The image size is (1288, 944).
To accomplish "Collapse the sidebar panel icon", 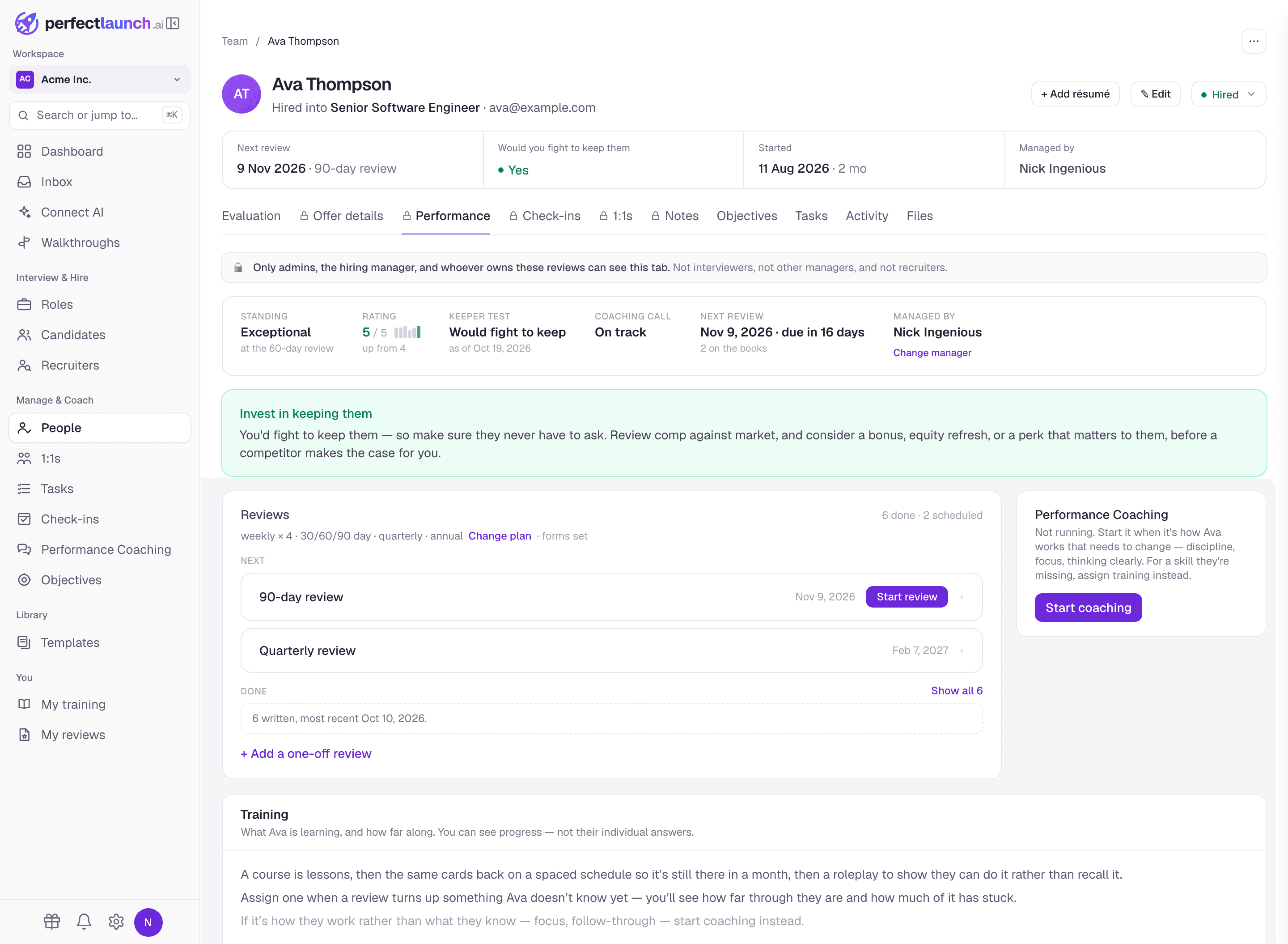I will [173, 23].
